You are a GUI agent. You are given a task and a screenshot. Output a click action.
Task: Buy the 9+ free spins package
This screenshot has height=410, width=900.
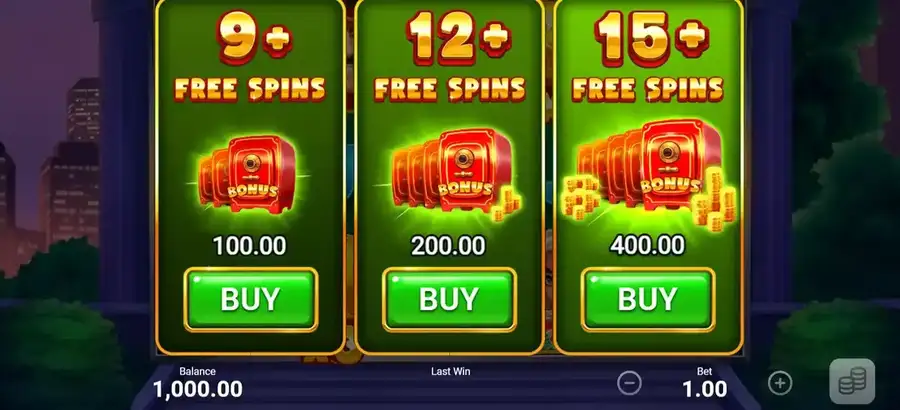250,299
